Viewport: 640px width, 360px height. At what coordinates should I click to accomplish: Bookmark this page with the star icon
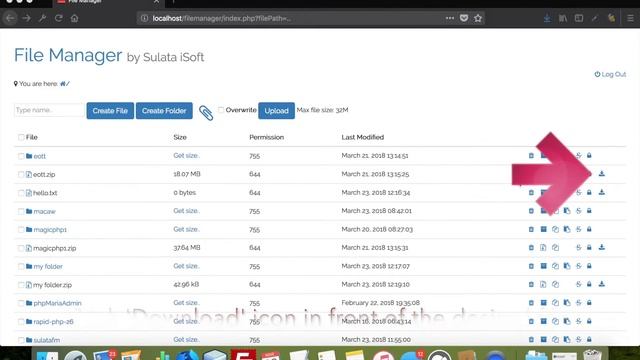point(478,18)
